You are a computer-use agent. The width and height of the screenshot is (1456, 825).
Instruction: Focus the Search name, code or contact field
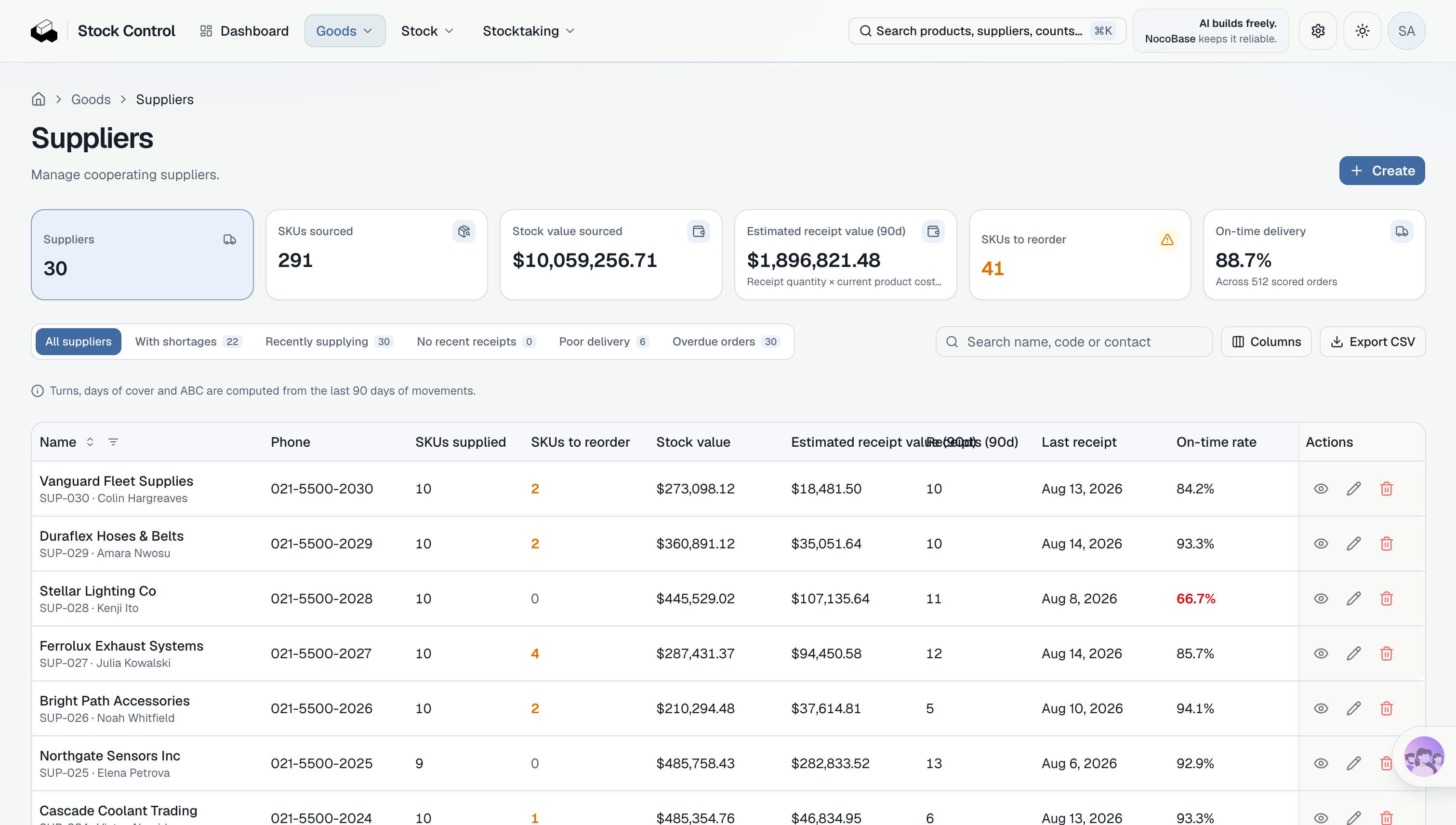click(1074, 342)
